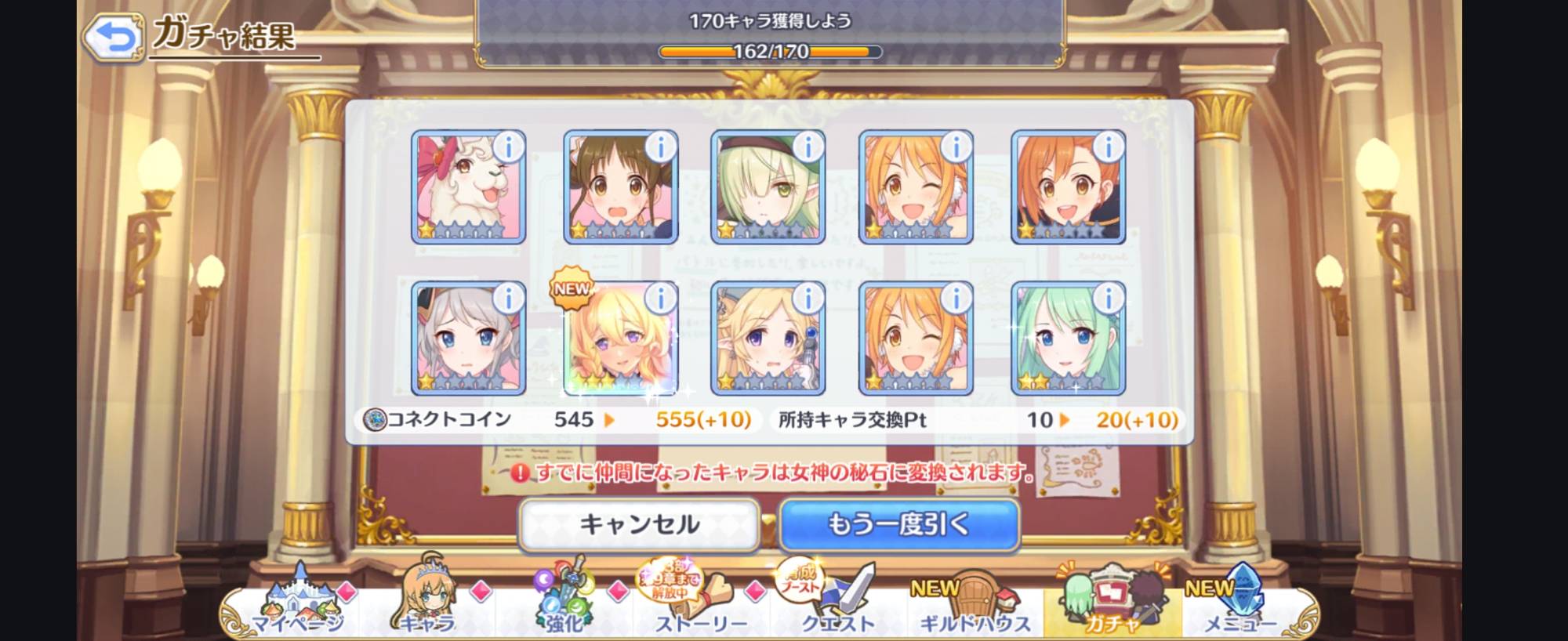Click the 162/170 character progress bar
1568x641 pixels.
771,52
